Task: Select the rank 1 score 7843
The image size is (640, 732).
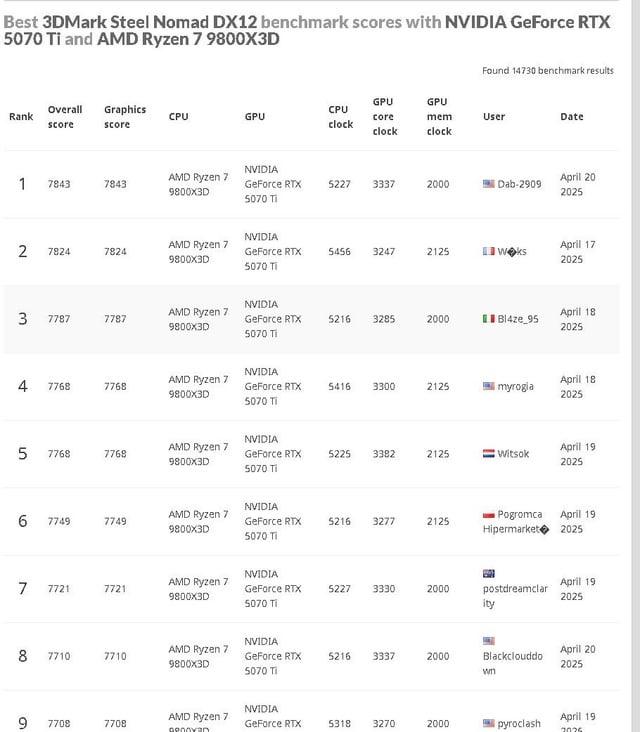Action: pyautogui.click(x=59, y=184)
